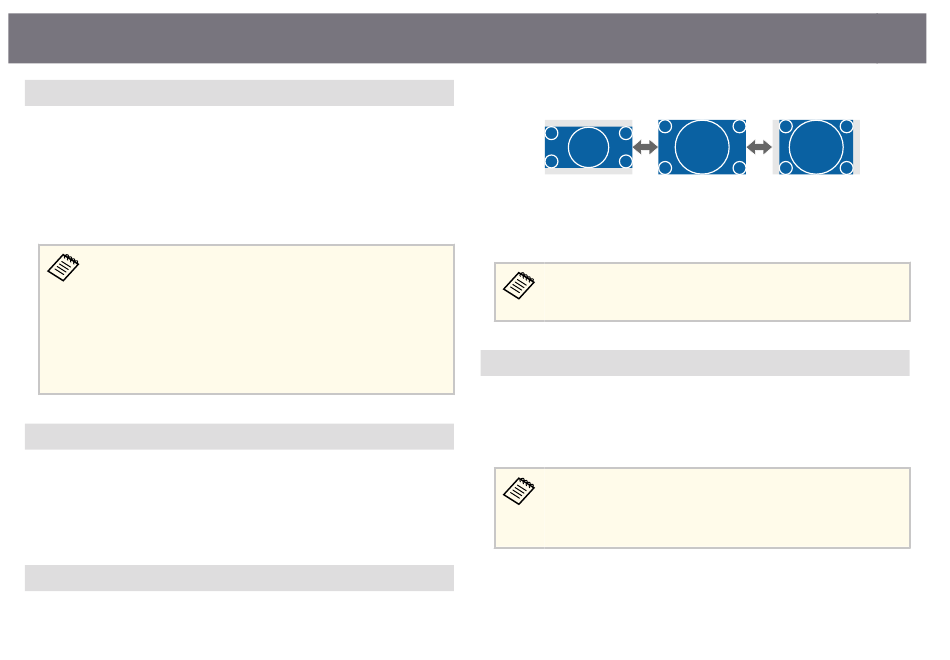Click the notepad icon in the note below the aspect diagrams
This screenshot has width=950, height=660.
(520, 286)
